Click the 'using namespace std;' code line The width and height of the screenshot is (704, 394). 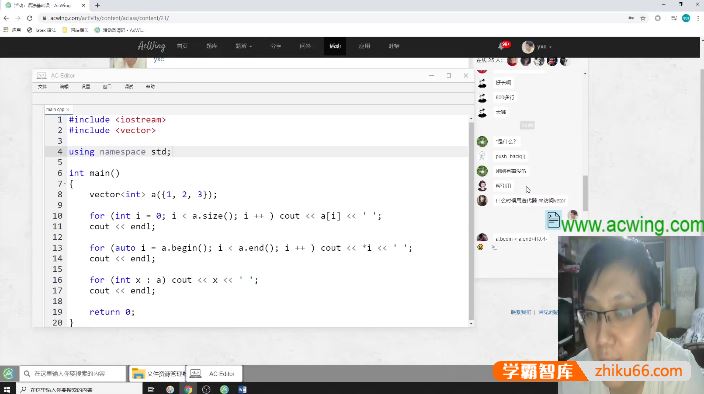pos(119,152)
